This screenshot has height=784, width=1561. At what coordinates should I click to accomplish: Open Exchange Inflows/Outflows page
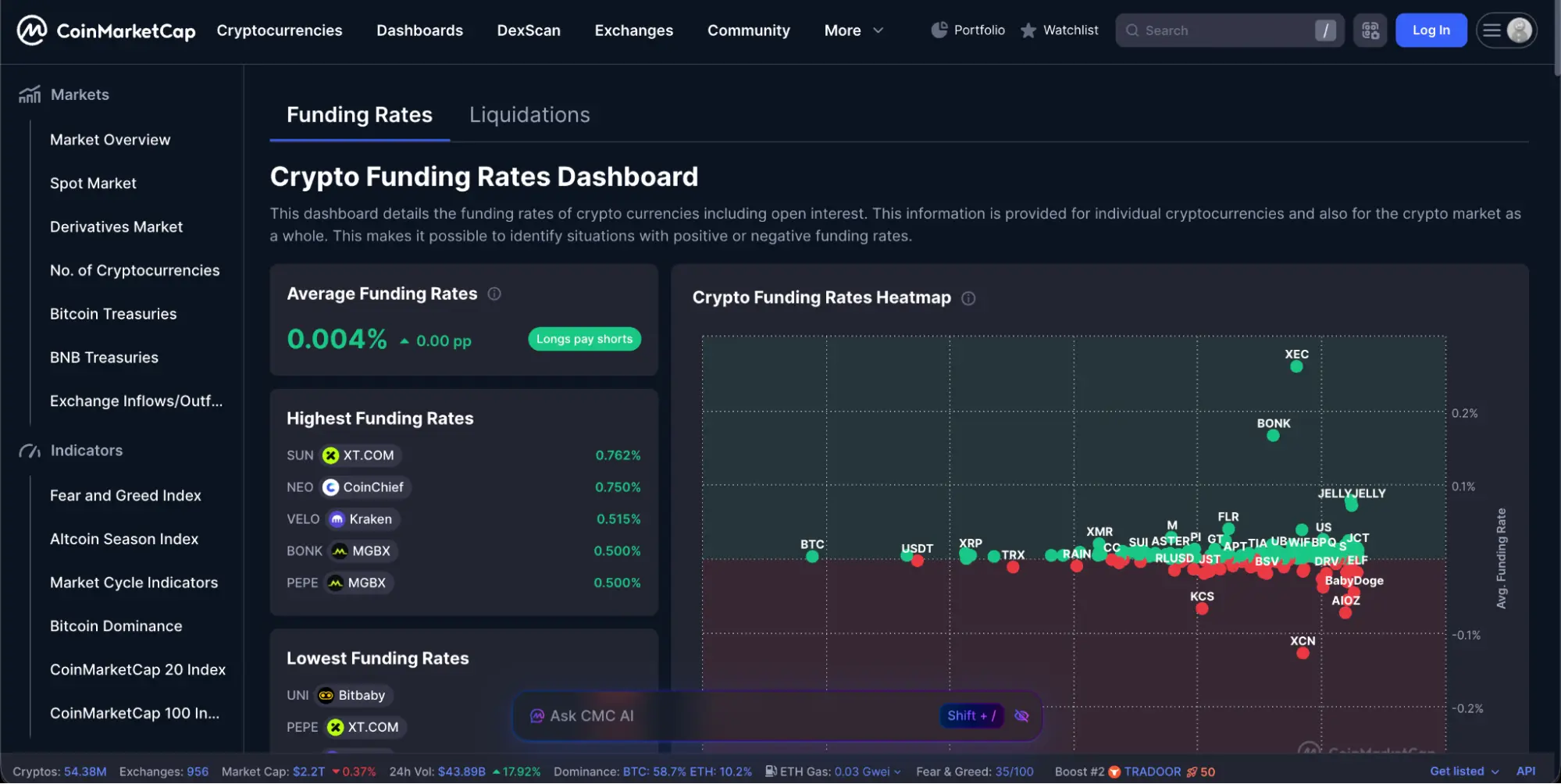136,401
